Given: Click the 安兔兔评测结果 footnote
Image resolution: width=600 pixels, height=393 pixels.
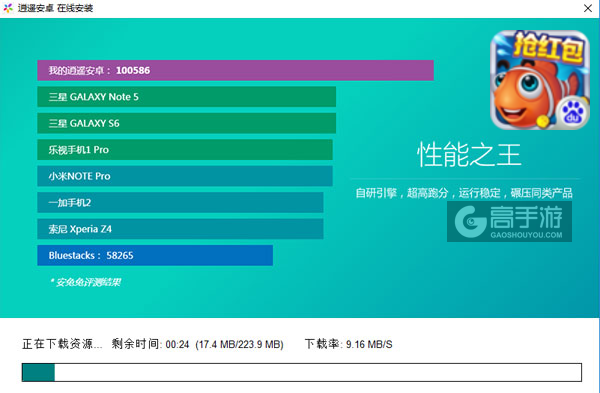Looking at the screenshot, I should pyautogui.click(x=85, y=282).
